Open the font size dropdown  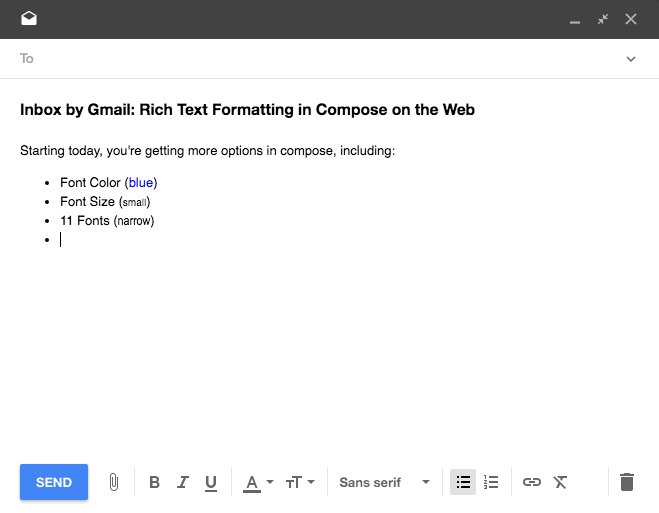299,482
